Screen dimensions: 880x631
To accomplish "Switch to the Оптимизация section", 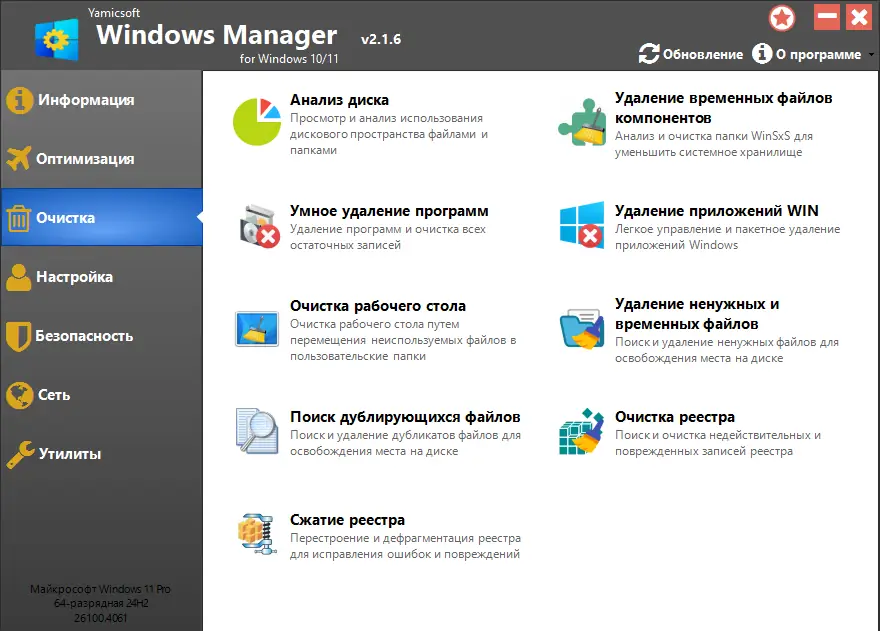I will point(102,159).
